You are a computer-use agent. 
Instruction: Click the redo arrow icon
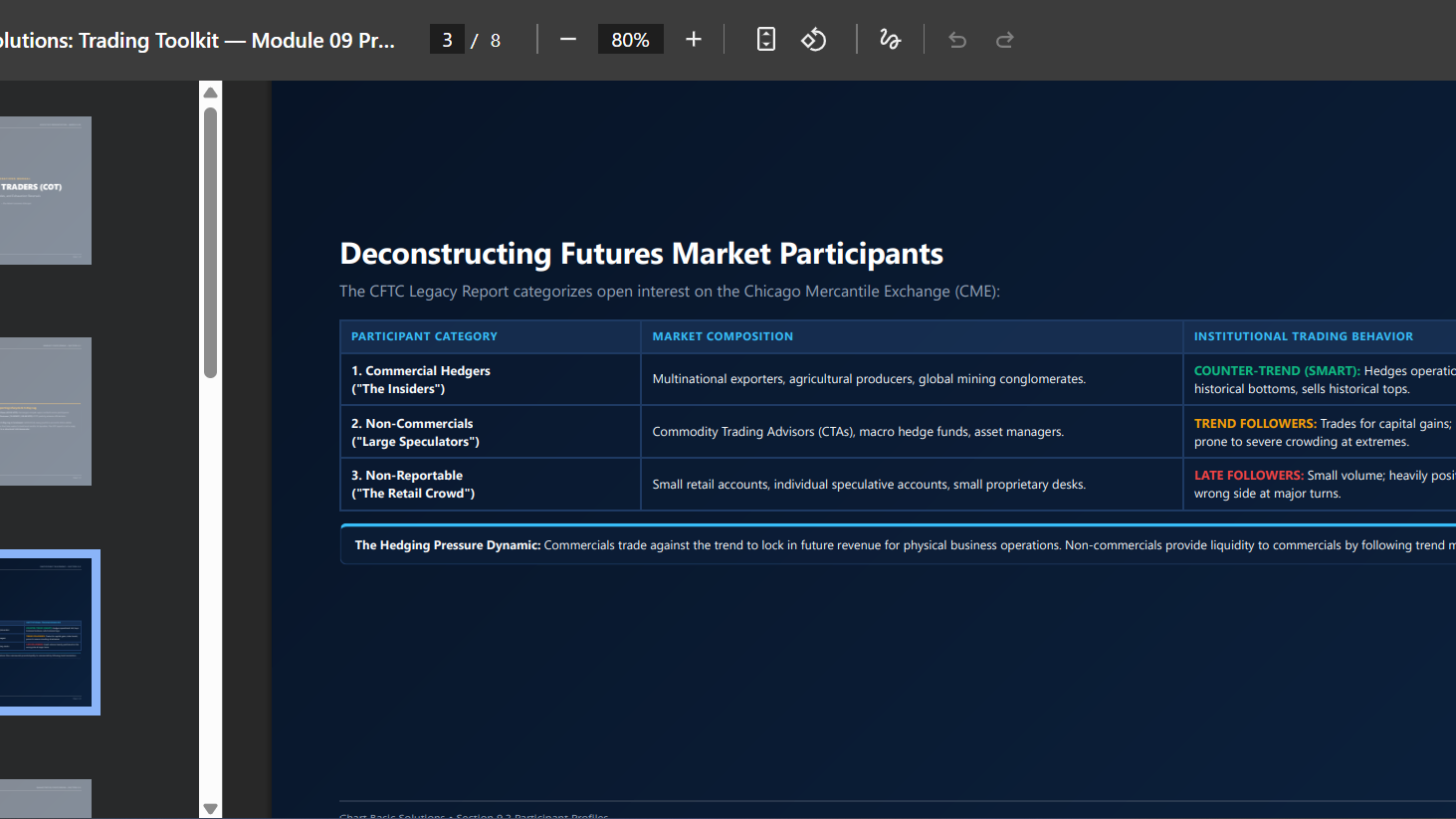(x=1005, y=40)
